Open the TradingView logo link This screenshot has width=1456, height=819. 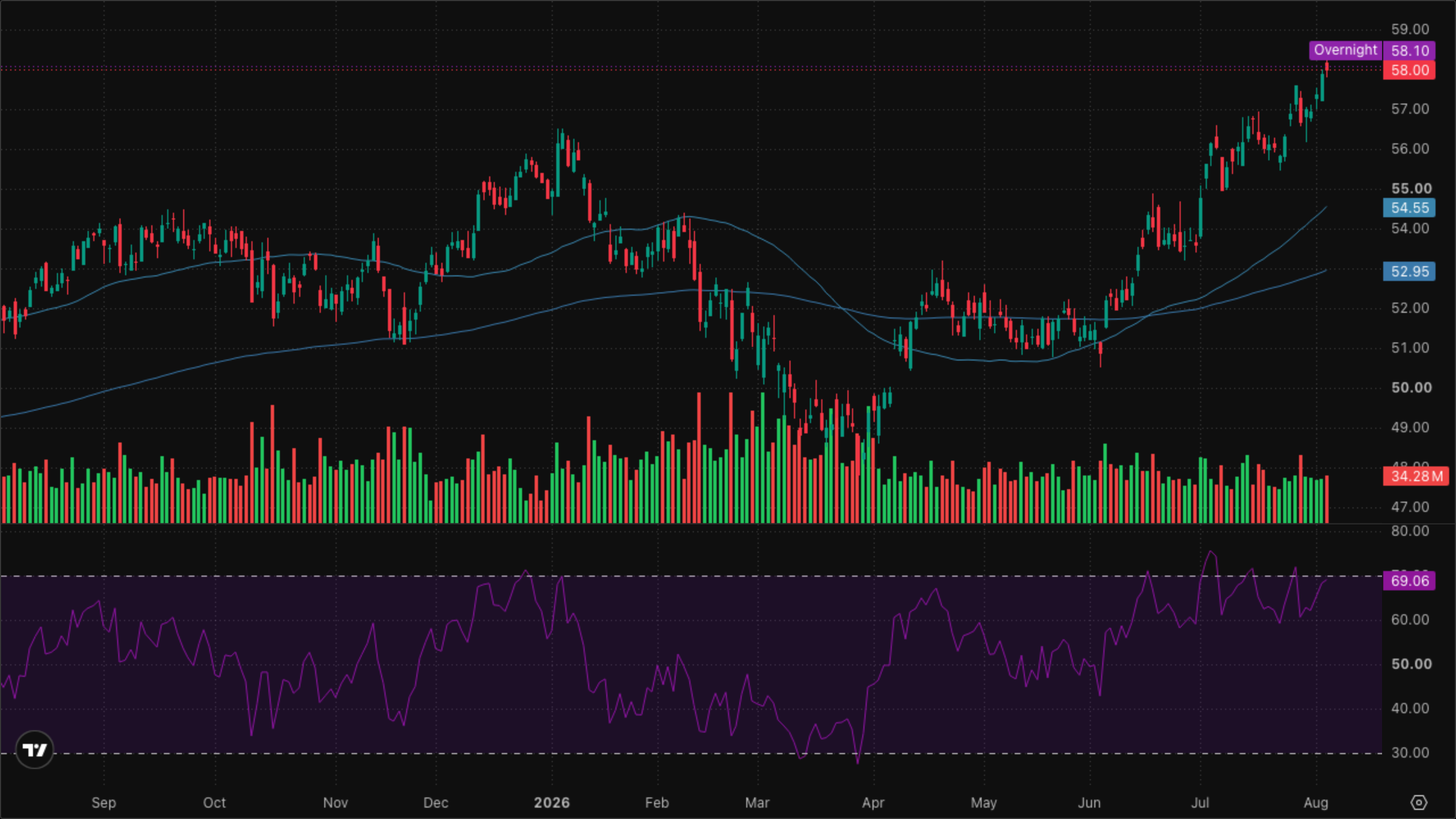click(x=35, y=750)
